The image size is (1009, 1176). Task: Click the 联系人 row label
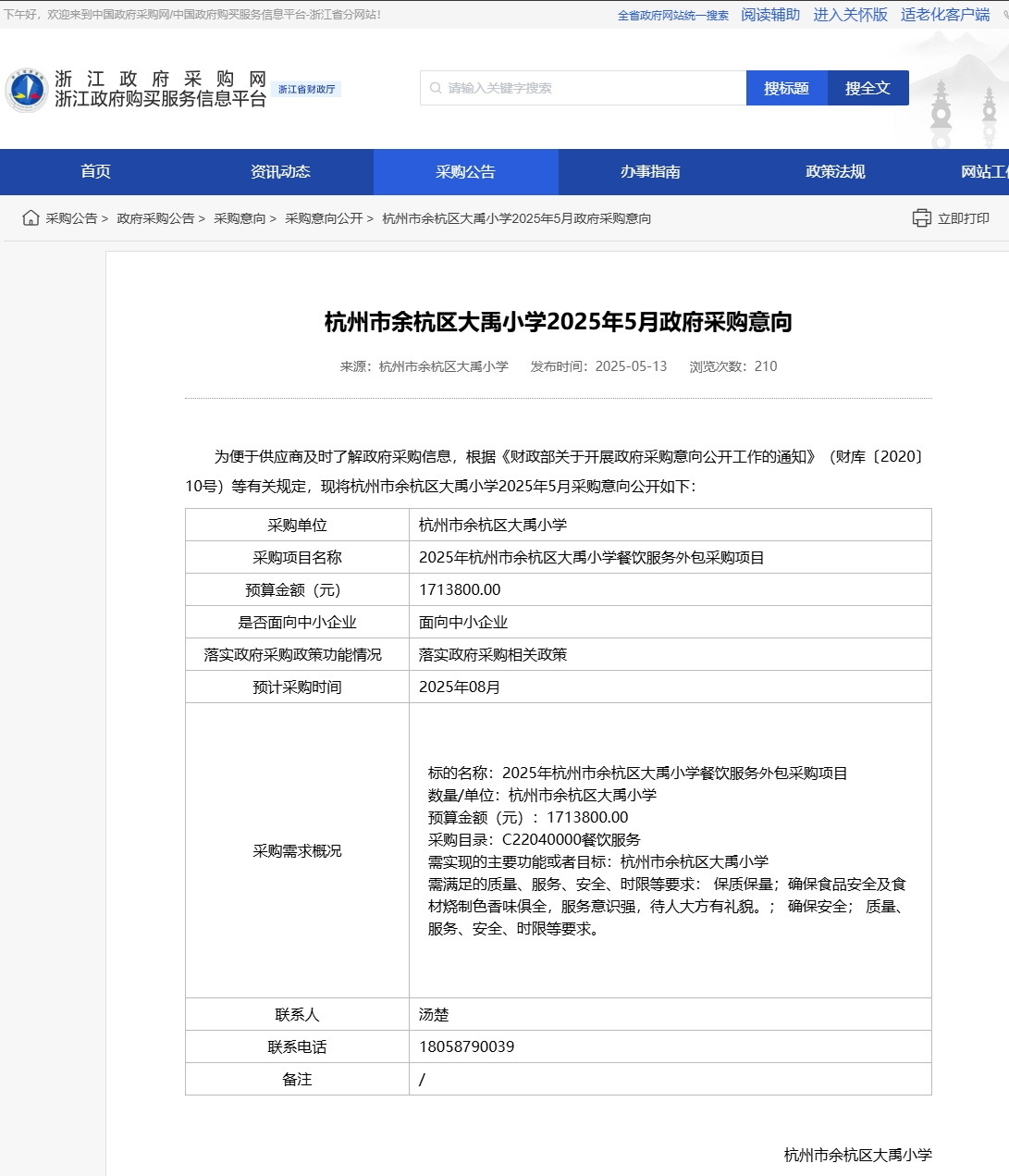[297, 1014]
